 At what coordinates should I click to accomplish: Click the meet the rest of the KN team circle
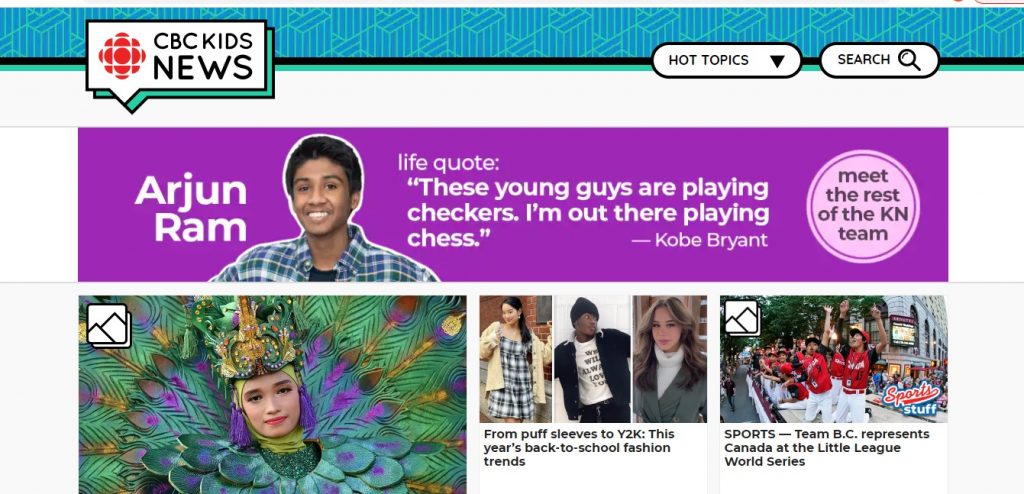pyautogui.click(x=863, y=206)
